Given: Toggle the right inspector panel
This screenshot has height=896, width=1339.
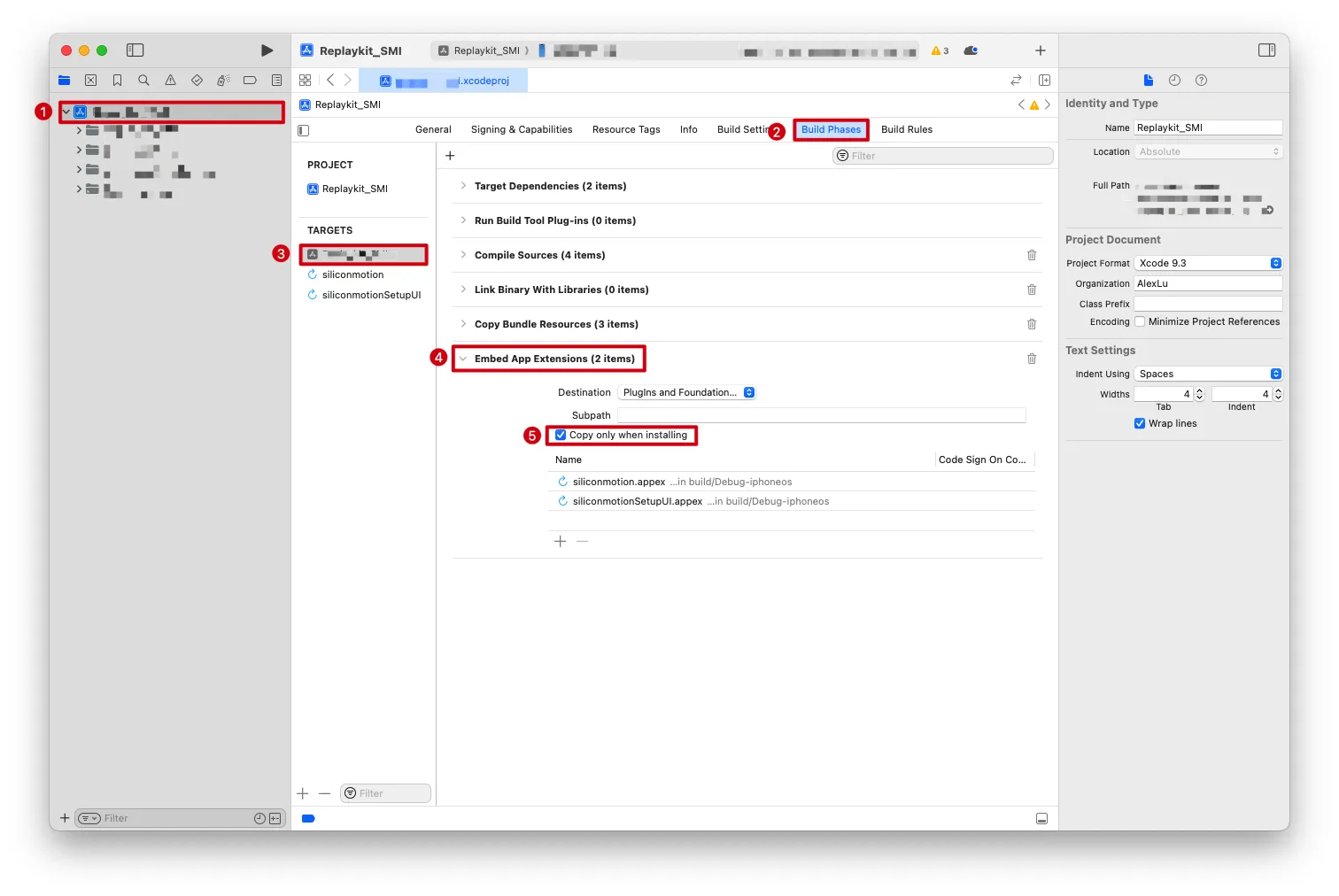Looking at the screenshot, I should pyautogui.click(x=1266, y=50).
